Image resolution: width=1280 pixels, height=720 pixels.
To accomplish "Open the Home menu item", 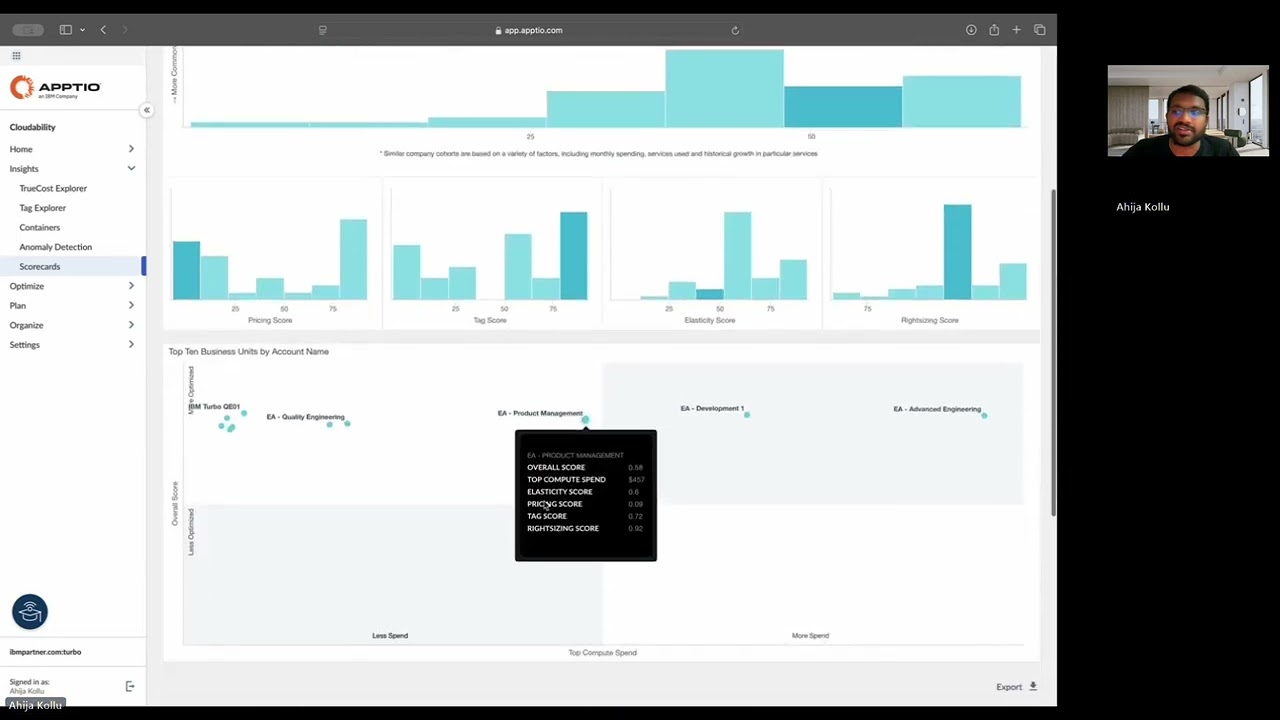I will click(21, 149).
